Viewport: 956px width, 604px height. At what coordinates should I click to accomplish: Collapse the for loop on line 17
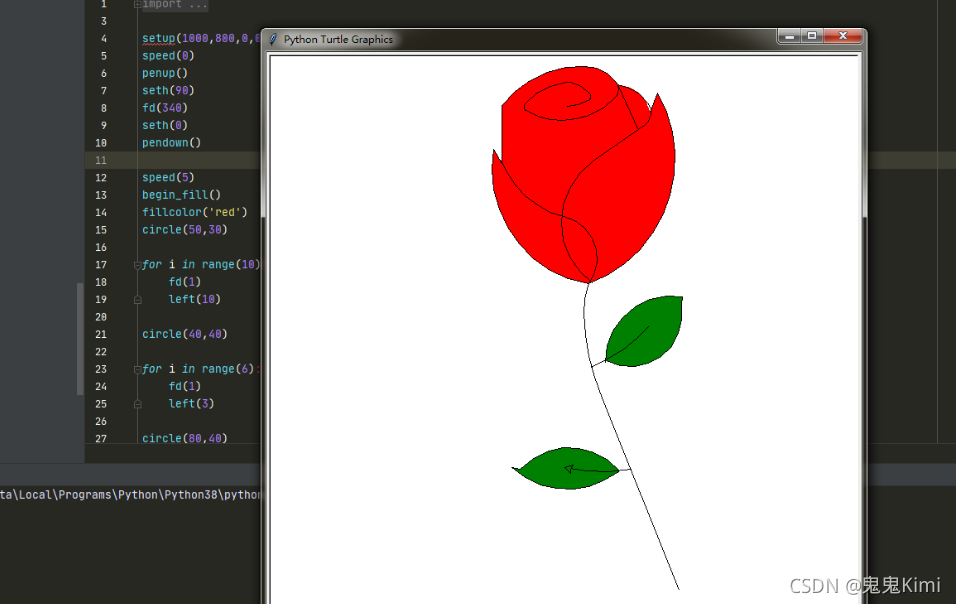coord(137,265)
